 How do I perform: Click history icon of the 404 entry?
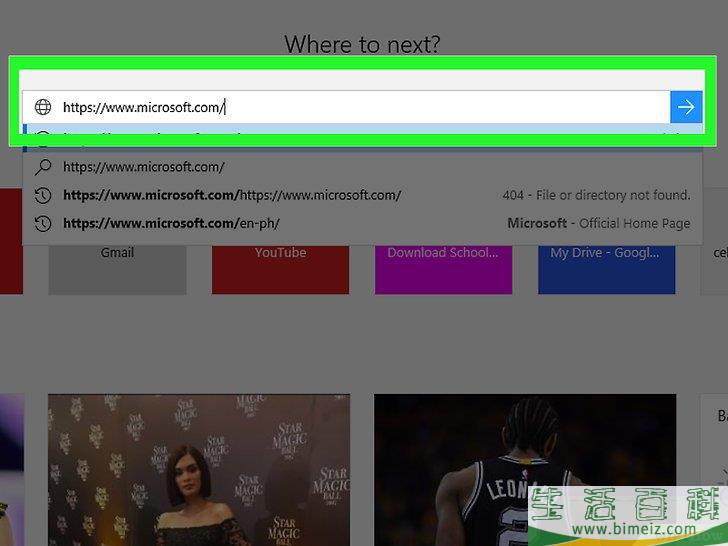tap(43, 195)
